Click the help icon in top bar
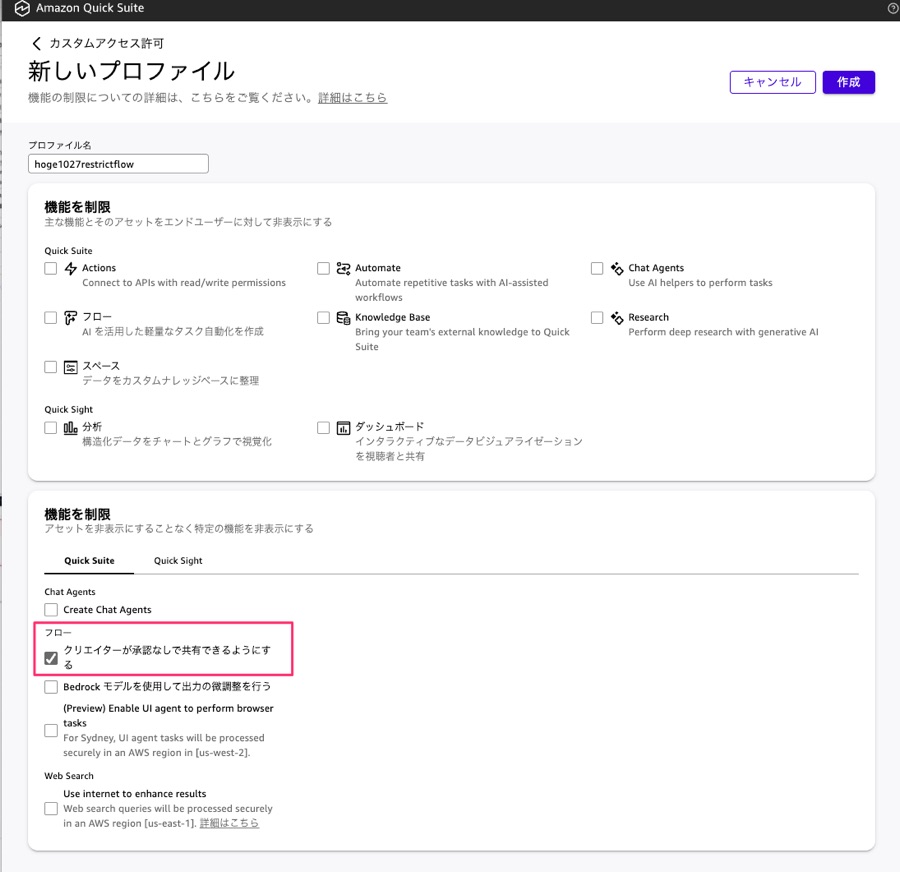This screenshot has height=872, width=900. point(892,8)
